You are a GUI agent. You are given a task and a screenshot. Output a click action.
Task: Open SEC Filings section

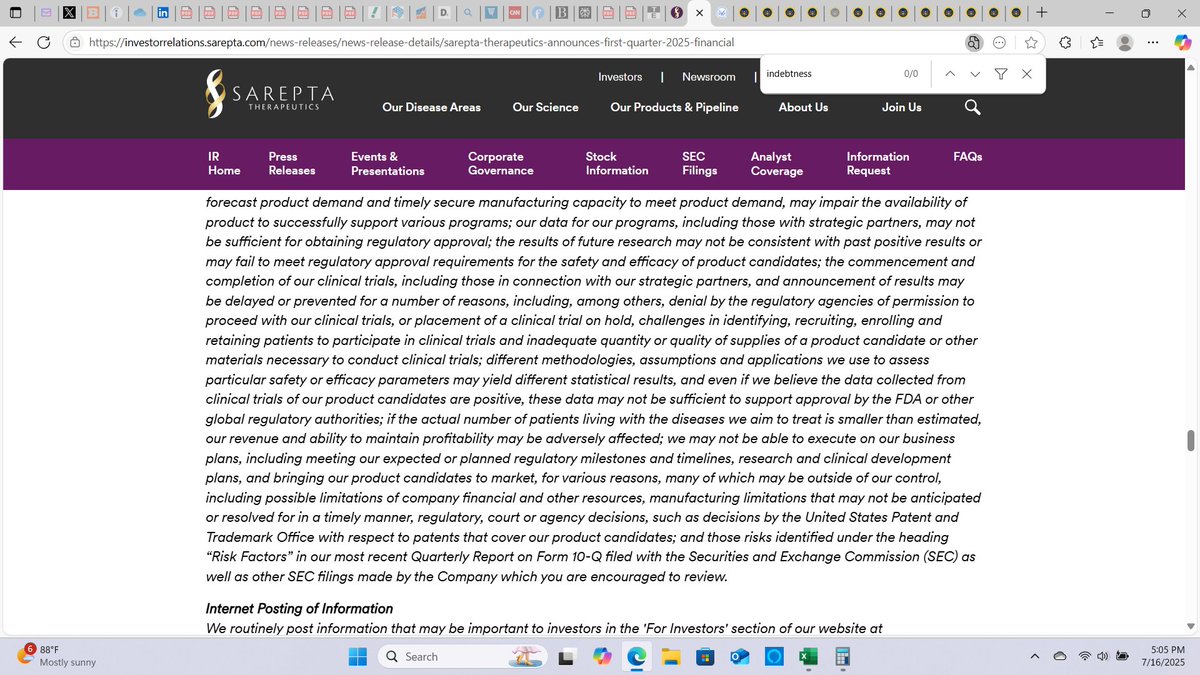click(x=699, y=164)
